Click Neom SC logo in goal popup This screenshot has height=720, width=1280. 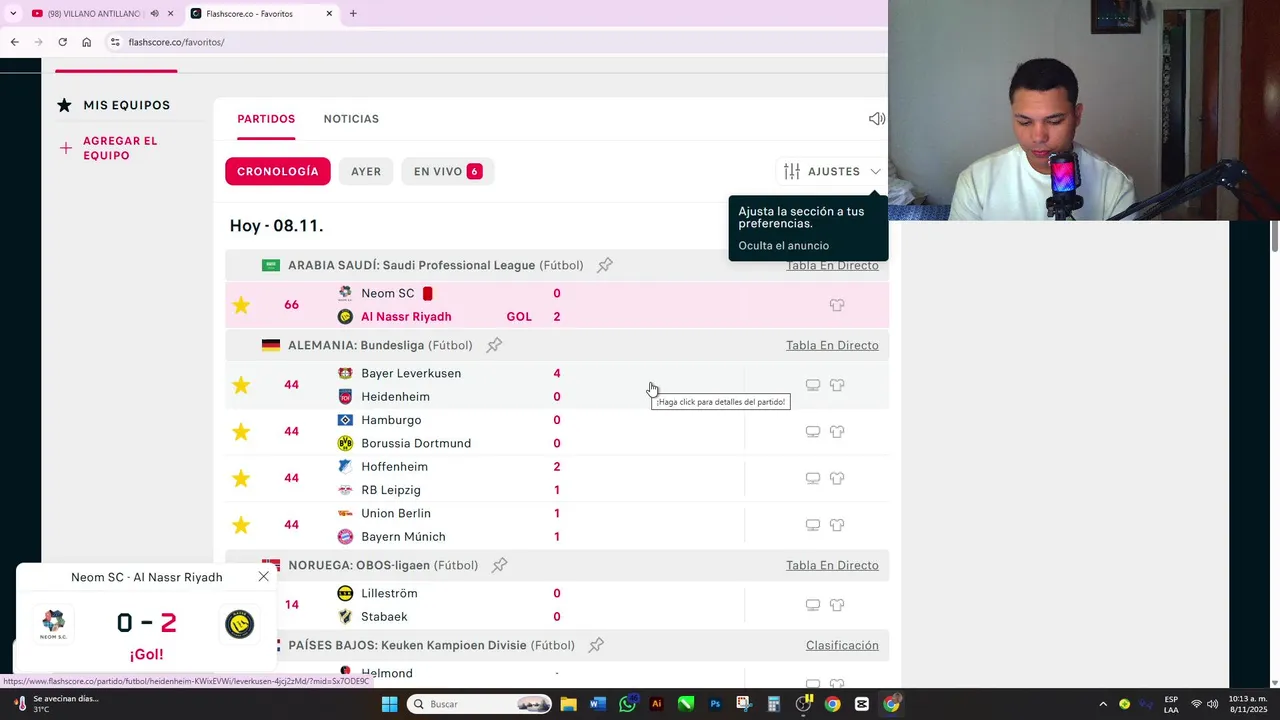[x=53, y=625]
